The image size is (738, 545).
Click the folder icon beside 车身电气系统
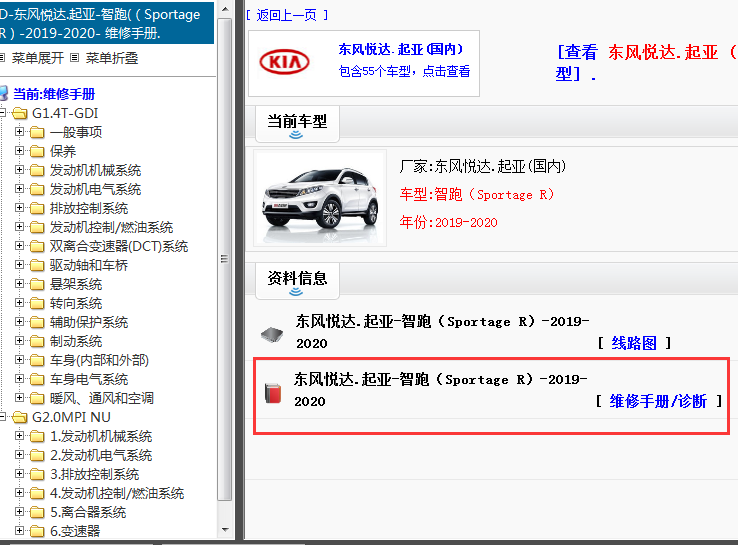[37, 379]
